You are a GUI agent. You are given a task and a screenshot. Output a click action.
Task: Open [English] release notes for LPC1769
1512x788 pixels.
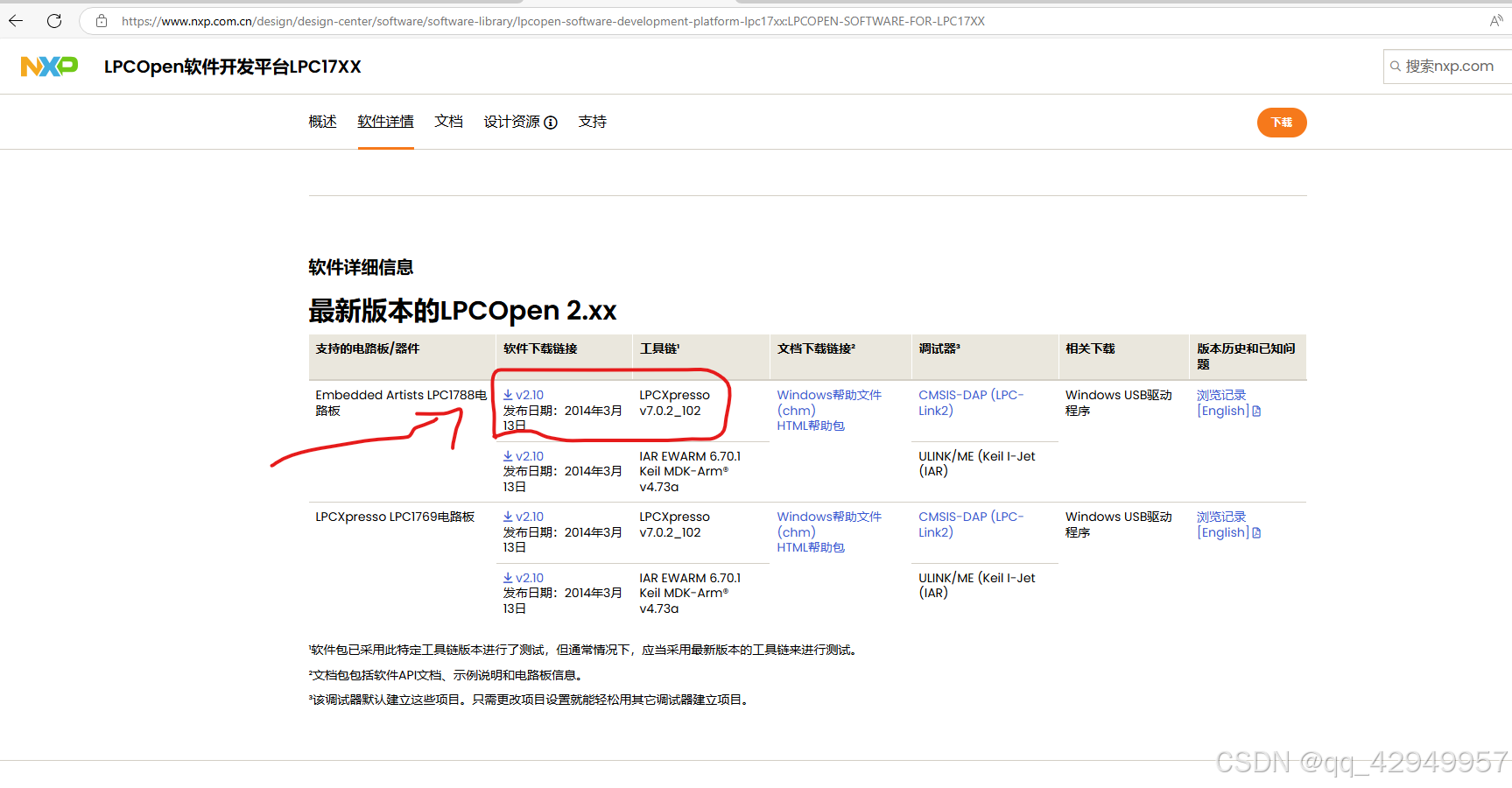tap(1223, 533)
